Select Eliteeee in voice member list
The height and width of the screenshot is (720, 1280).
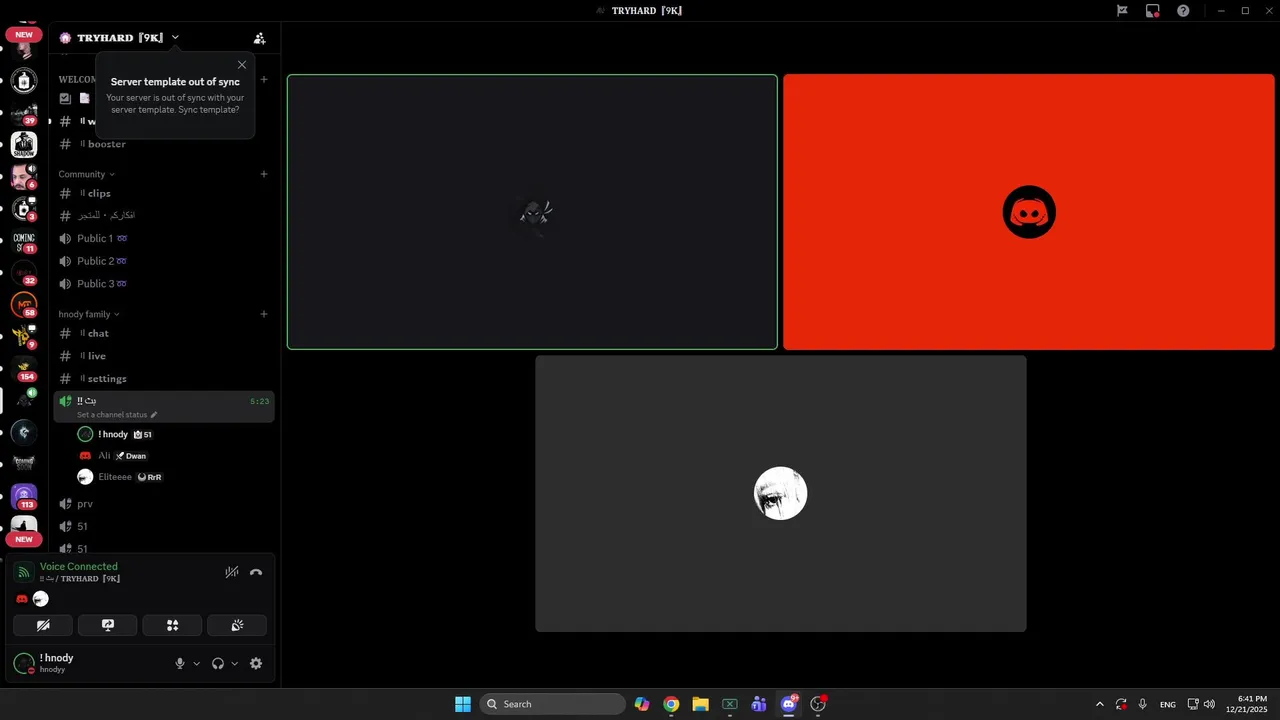[x=172, y=477]
